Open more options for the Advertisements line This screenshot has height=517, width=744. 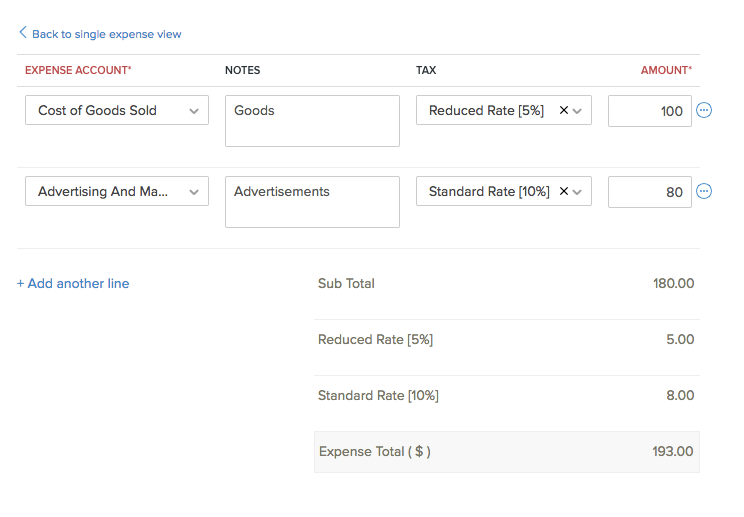point(704,191)
